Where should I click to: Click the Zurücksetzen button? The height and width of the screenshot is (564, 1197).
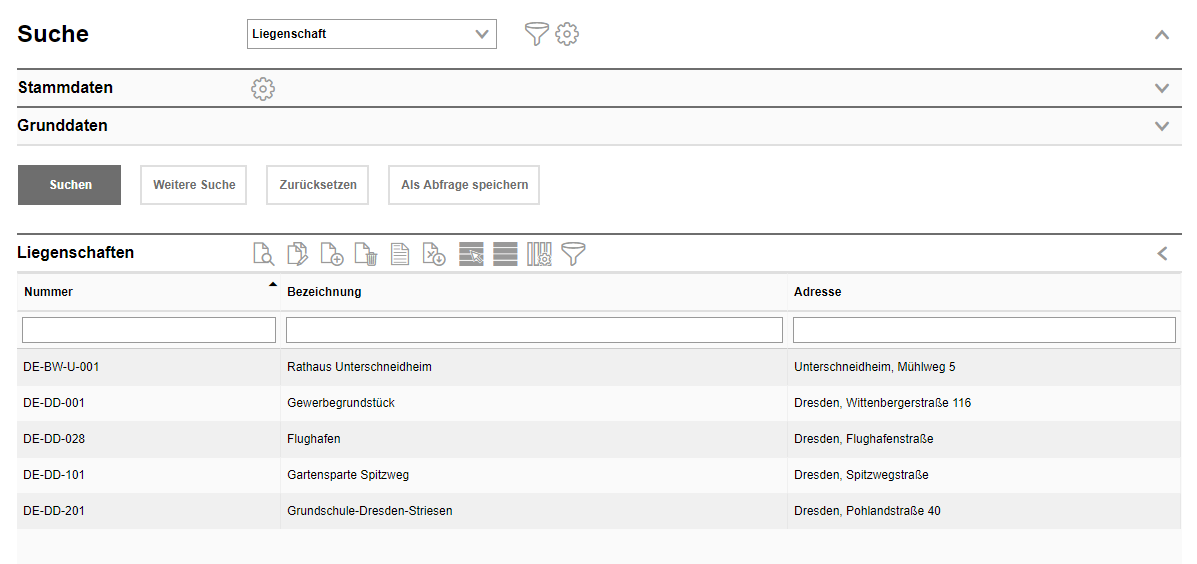(x=318, y=185)
